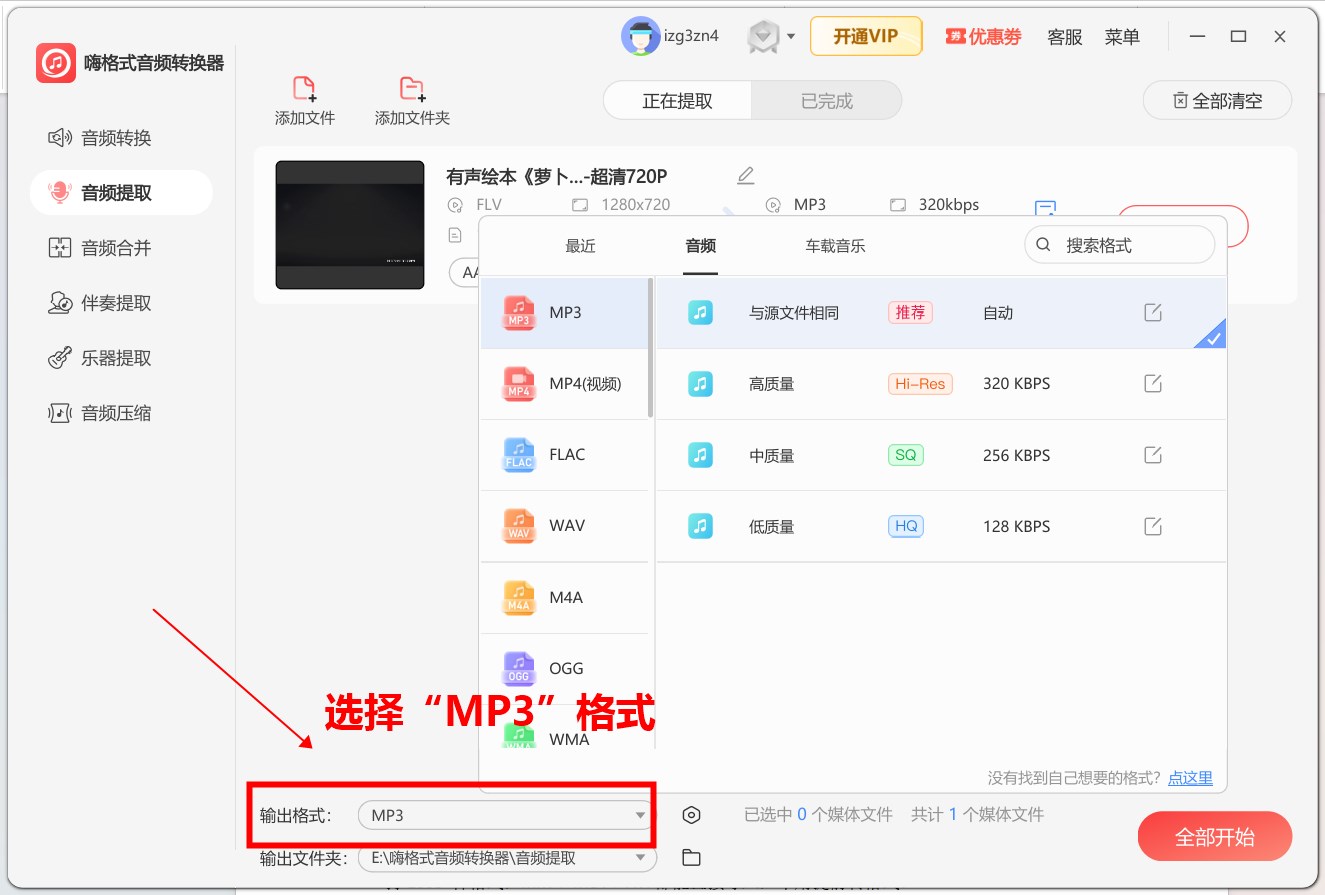This screenshot has width=1325, height=895.
Task: Edit settings for 与源文件相同 preset
Action: 1153,313
